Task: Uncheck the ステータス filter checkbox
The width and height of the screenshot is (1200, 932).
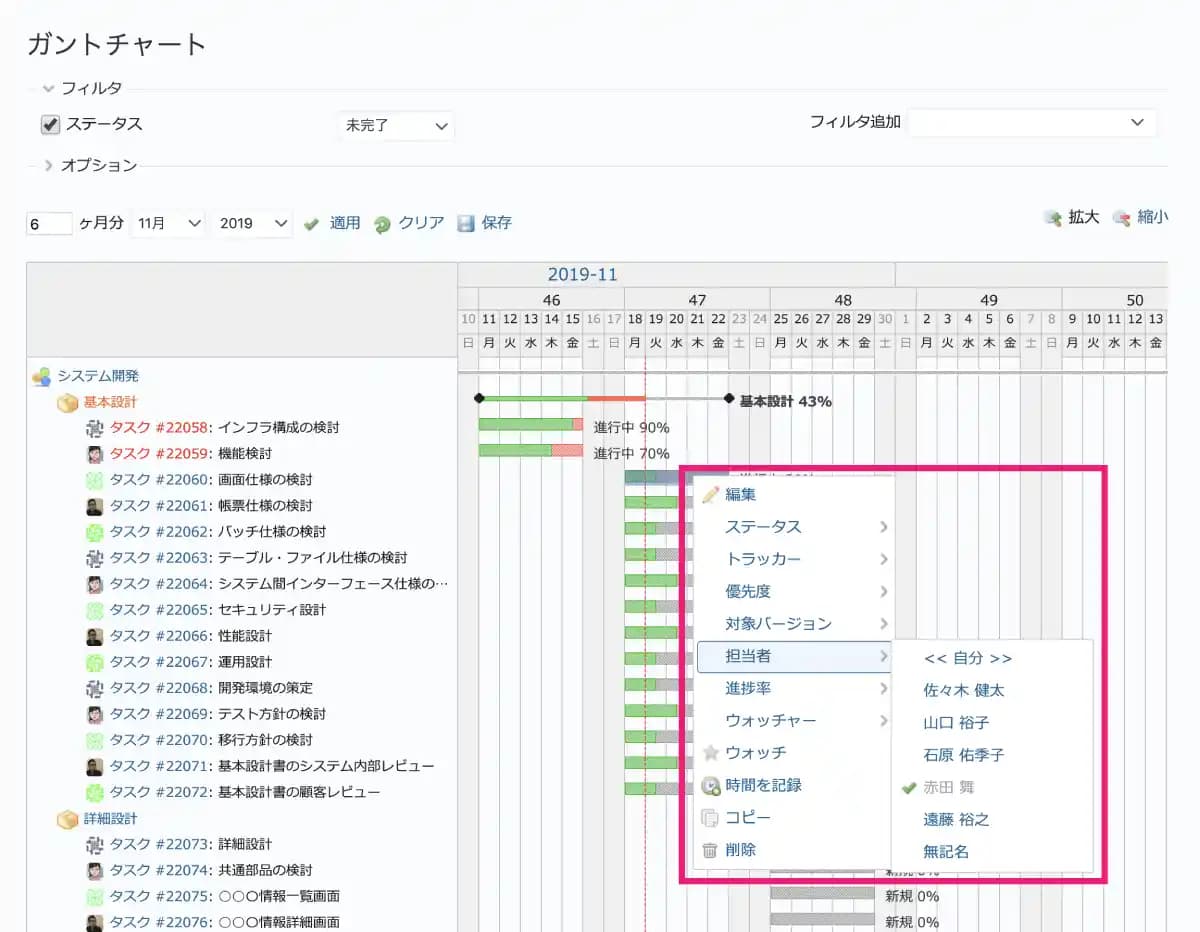Action: click(x=50, y=125)
